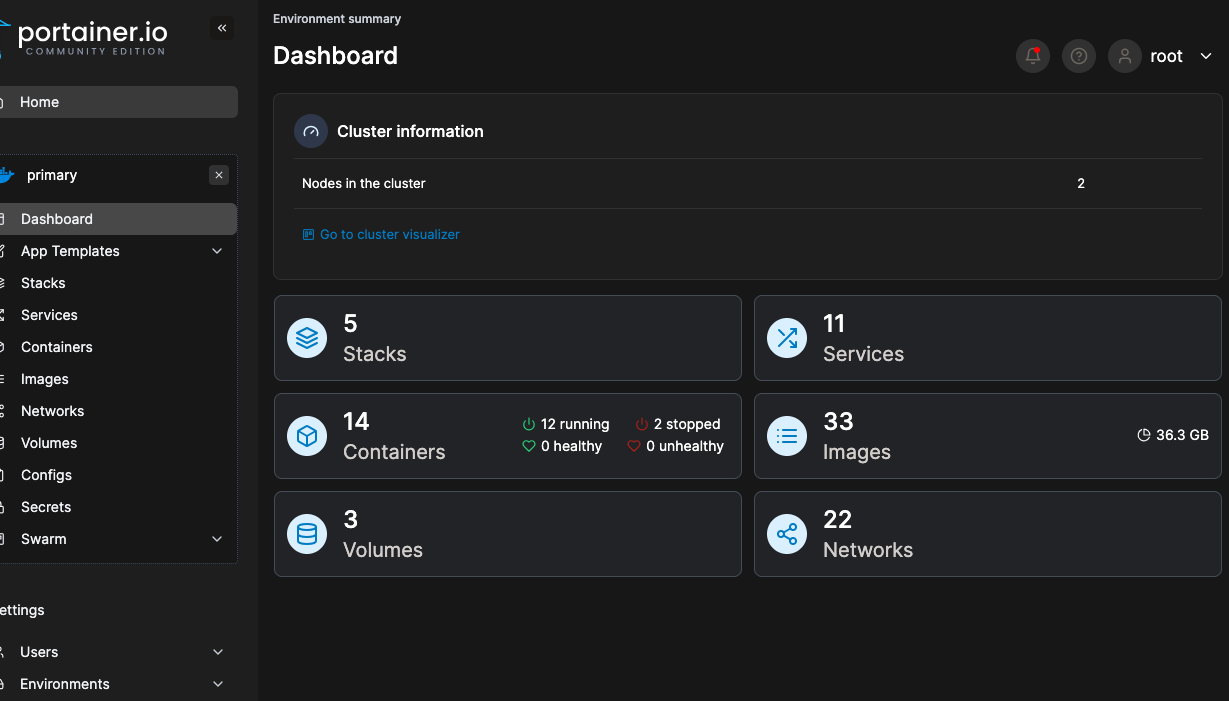Collapse the sidebar with double-chevron
Image resolution: width=1229 pixels, height=701 pixels.
222,28
